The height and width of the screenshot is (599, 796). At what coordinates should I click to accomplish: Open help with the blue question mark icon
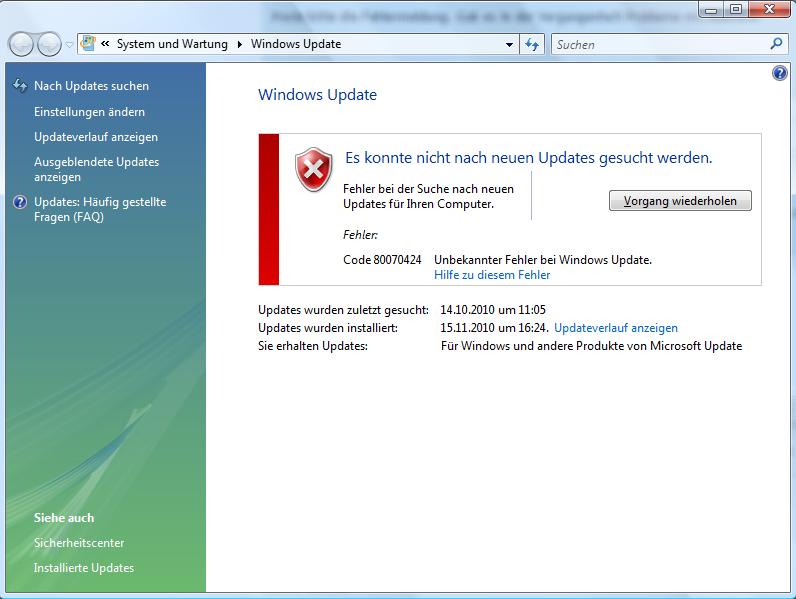pos(780,73)
